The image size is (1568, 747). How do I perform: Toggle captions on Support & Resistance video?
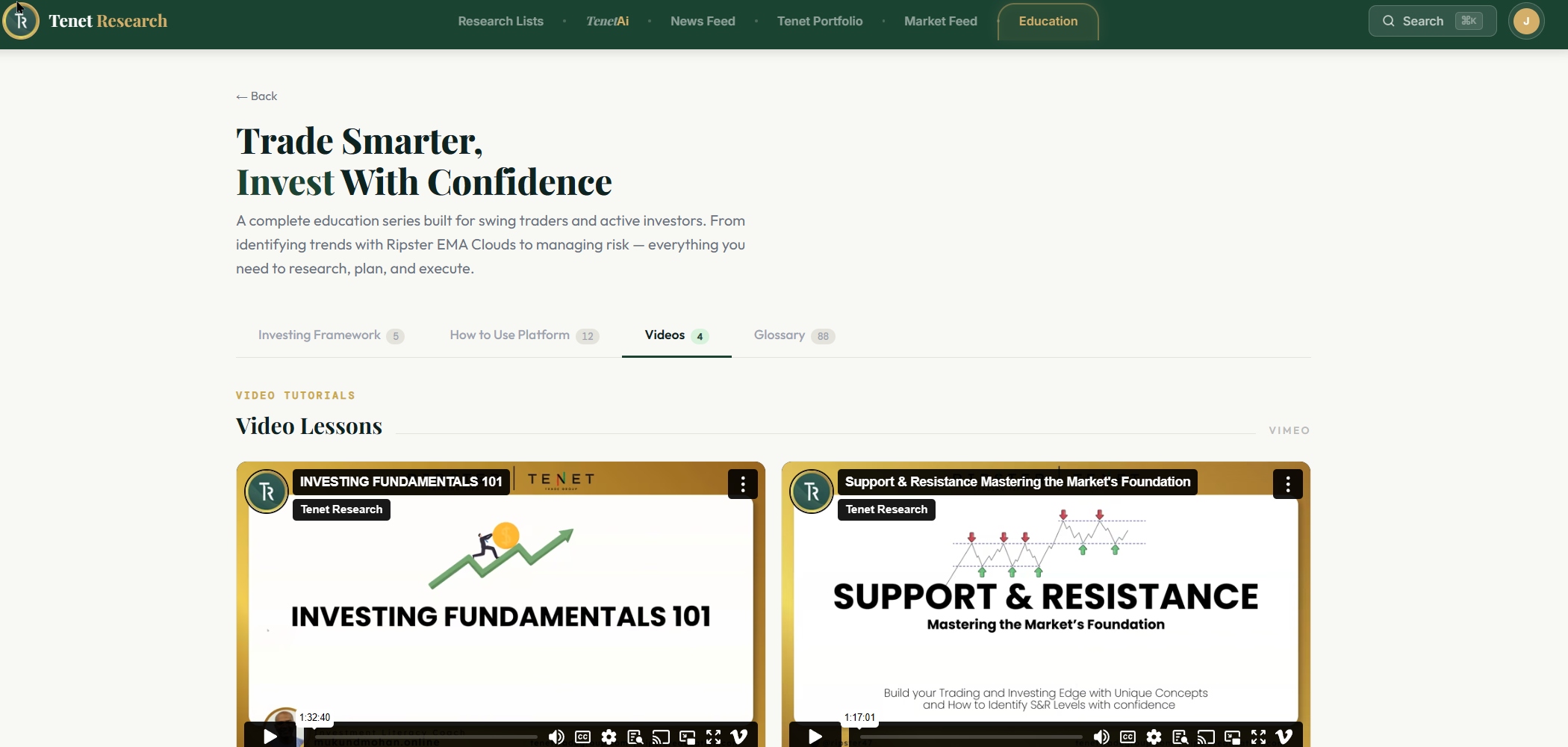pos(1128,737)
